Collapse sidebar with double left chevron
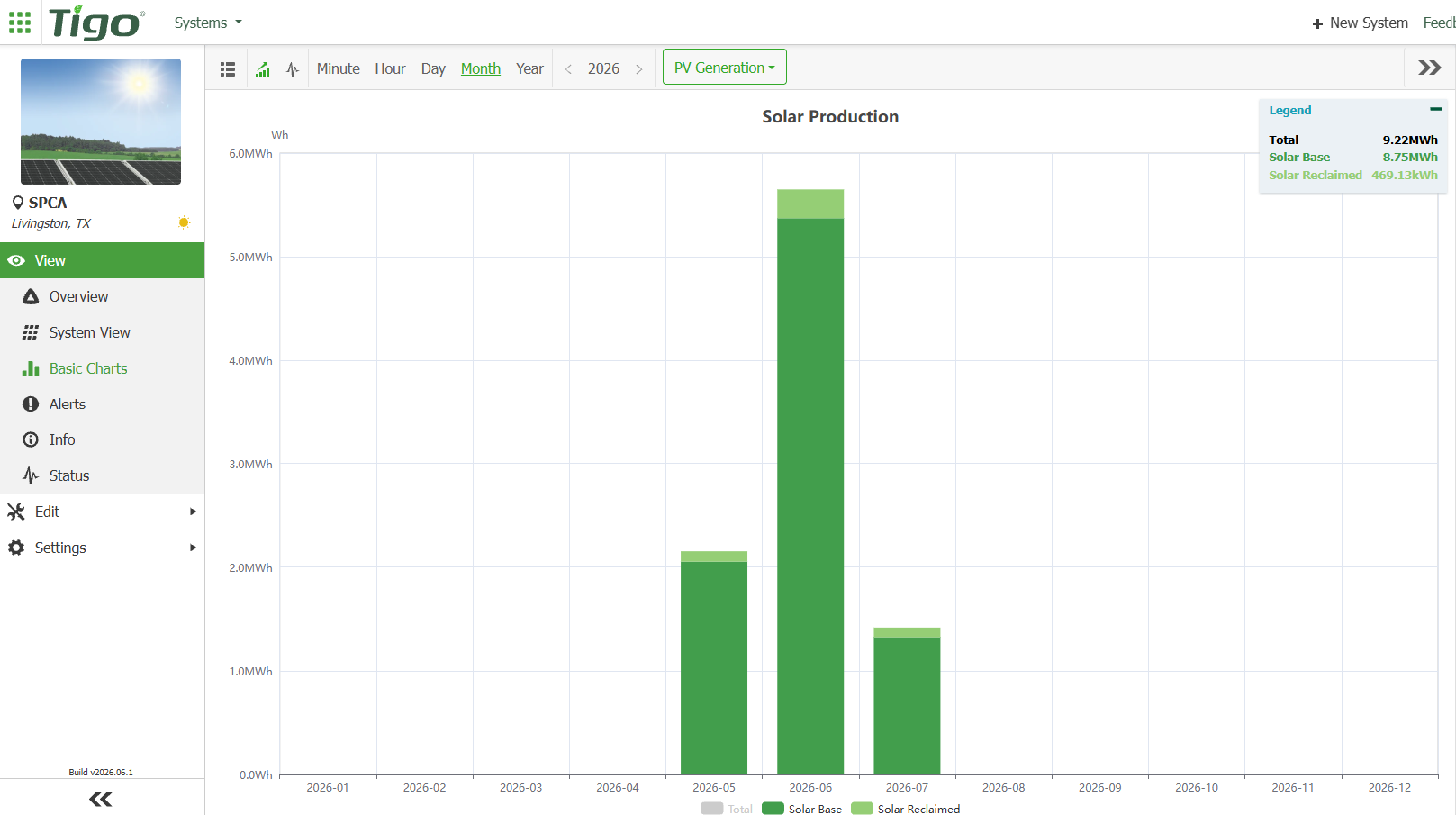This screenshot has width=1456, height=815. pos(101,799)
